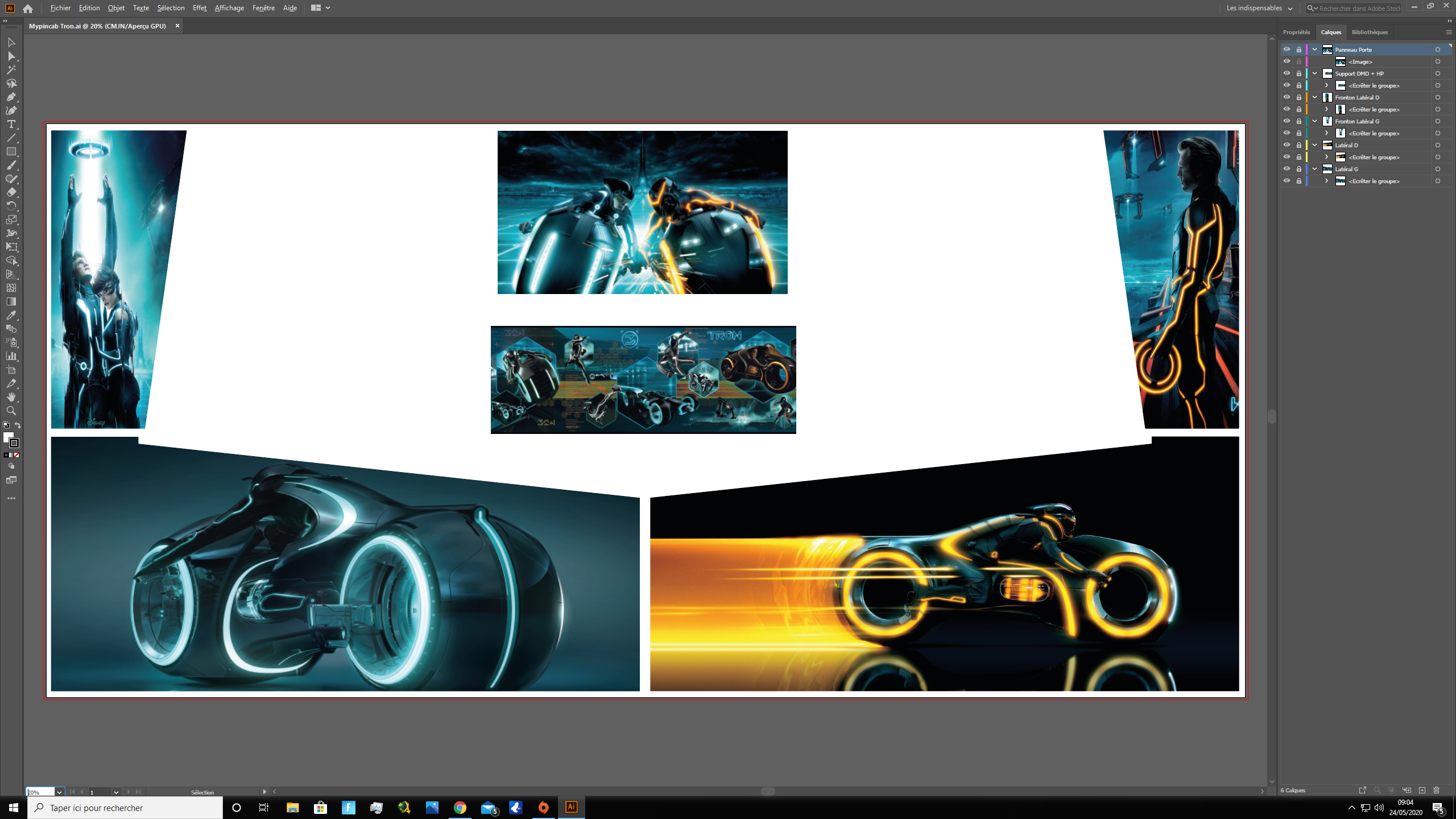Select the Type (T) tool

(x=11, y=125)
